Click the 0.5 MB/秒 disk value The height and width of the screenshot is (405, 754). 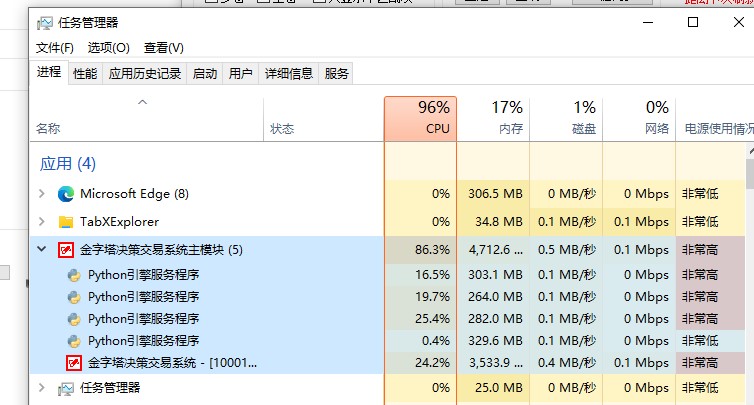tap(567, 250)
